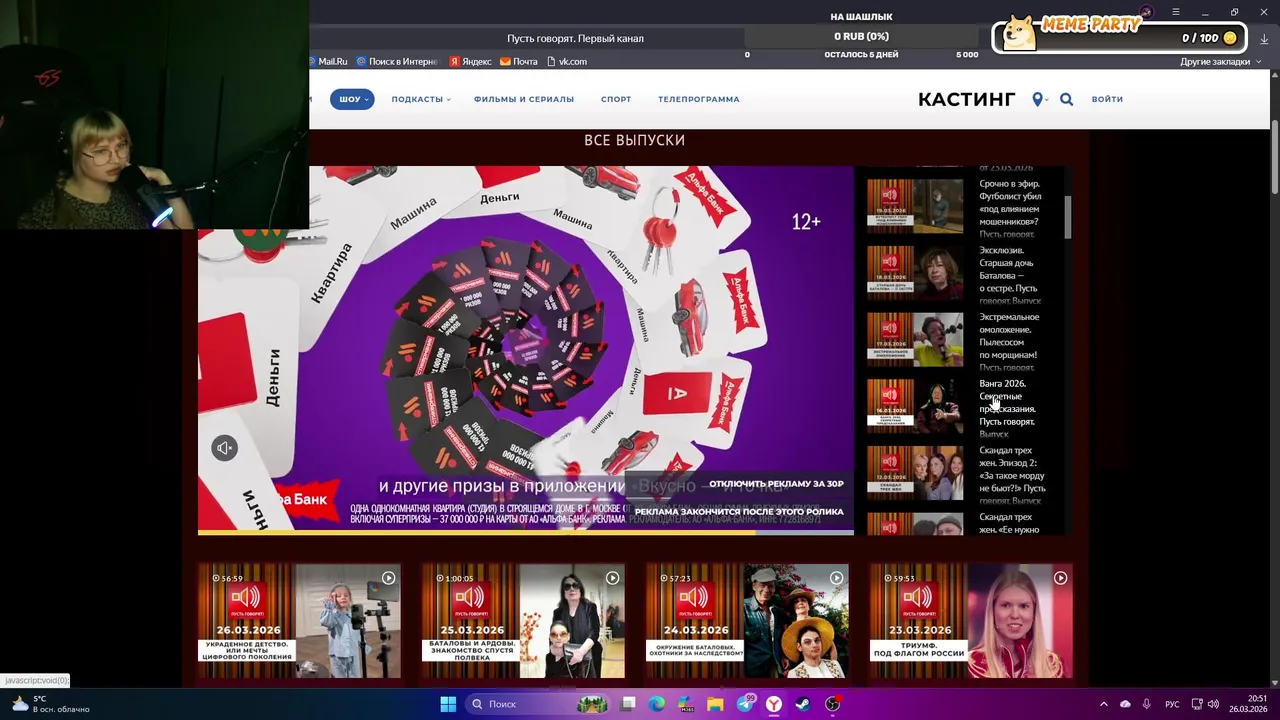Open Task View icon in taskbar
The image size is (1280, 720).
(x=628, y=704)
